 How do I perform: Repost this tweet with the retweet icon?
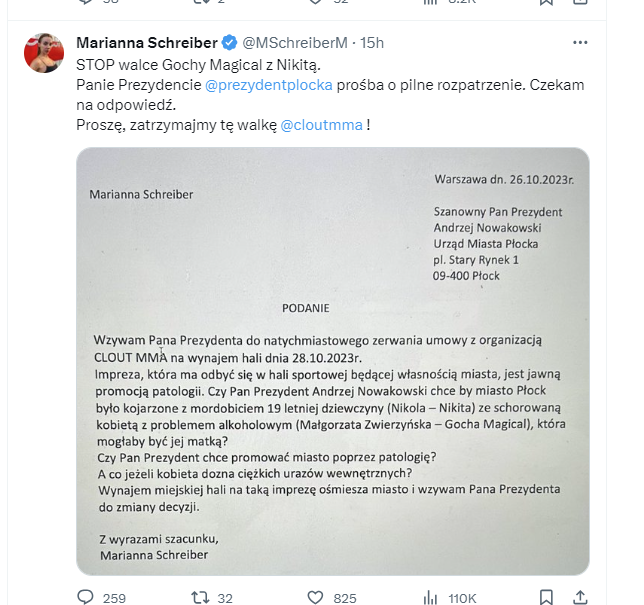click(200, 598)
